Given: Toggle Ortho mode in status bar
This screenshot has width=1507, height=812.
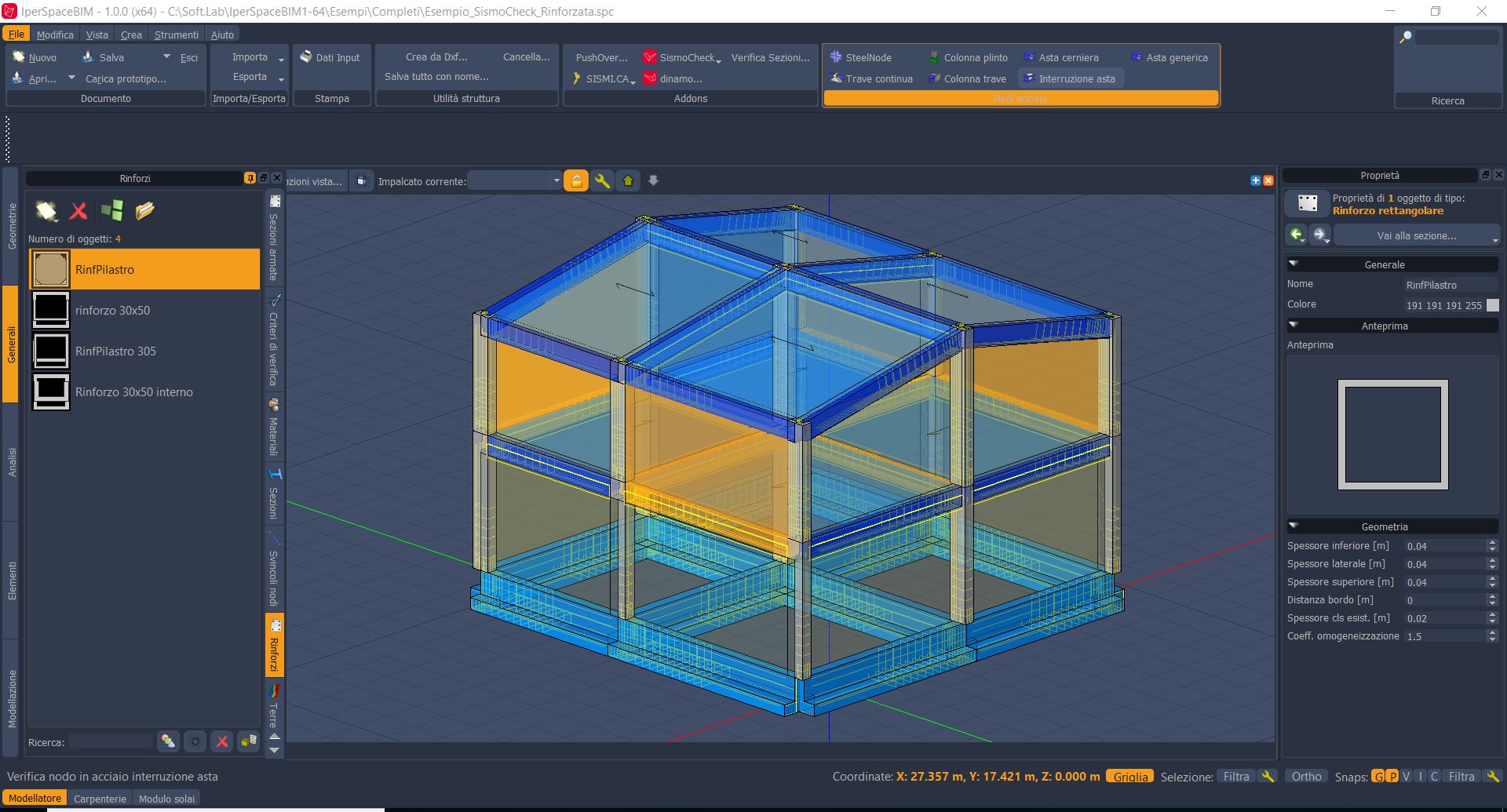Looking at the screenshot, I should [1306, 777].
